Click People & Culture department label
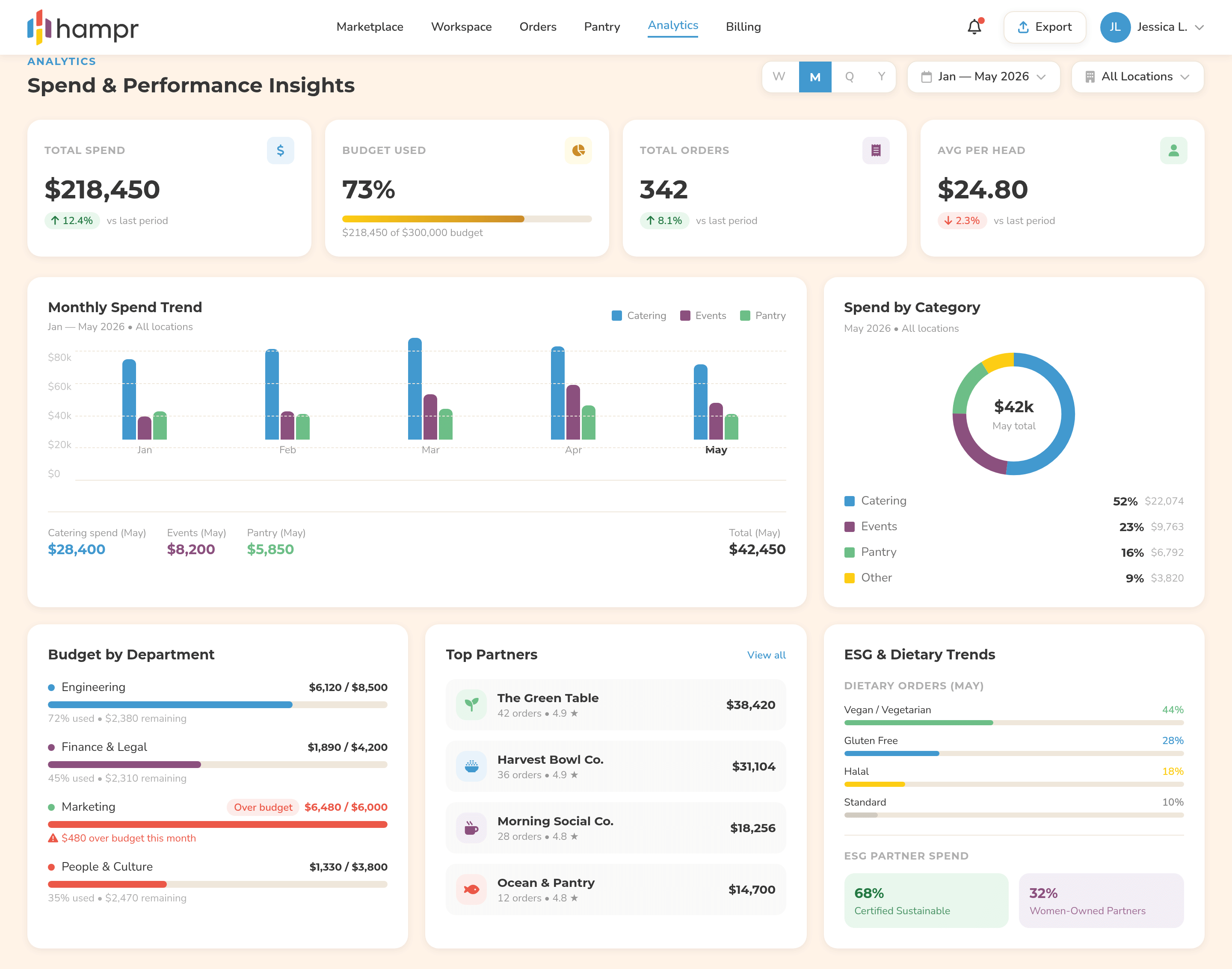 107,867
